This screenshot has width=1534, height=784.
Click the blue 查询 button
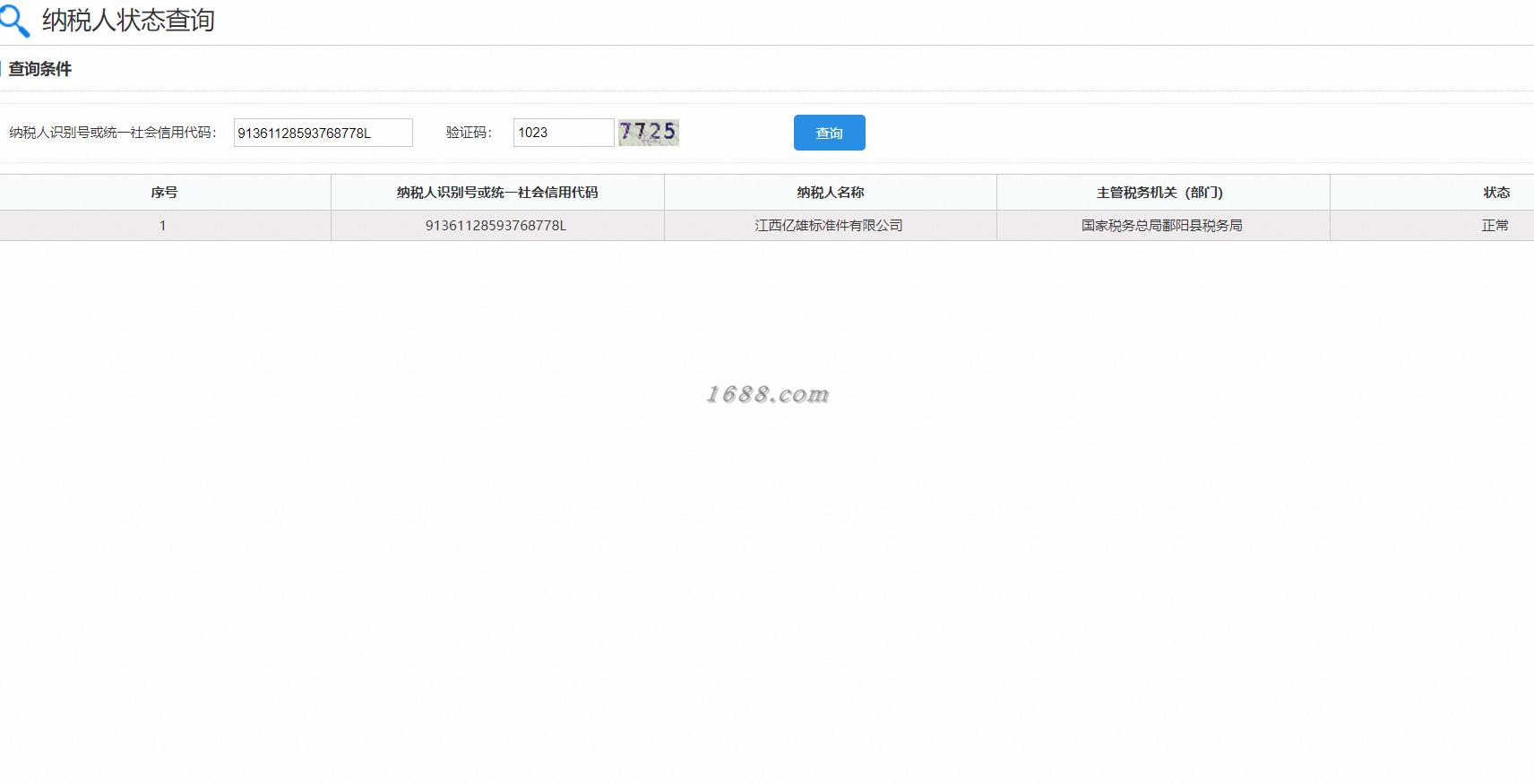click(830, 133)
